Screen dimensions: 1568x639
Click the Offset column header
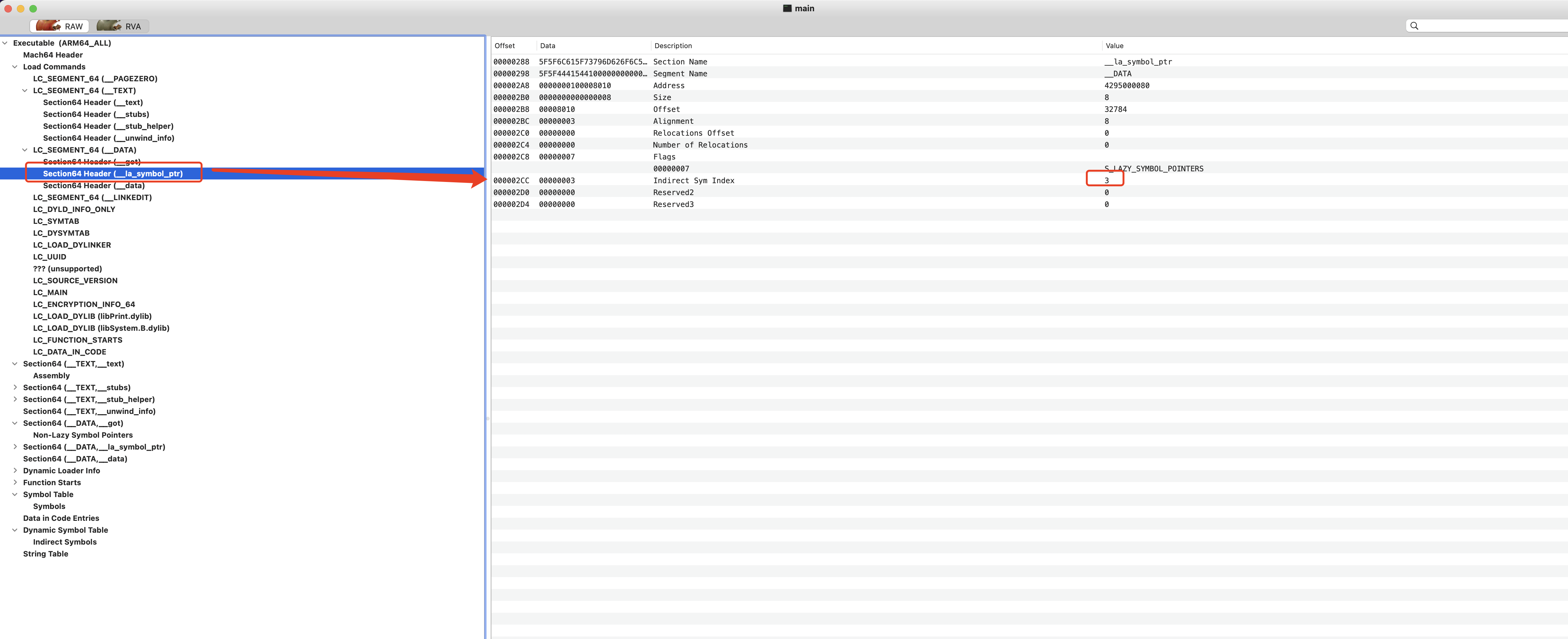pos(505,46)
